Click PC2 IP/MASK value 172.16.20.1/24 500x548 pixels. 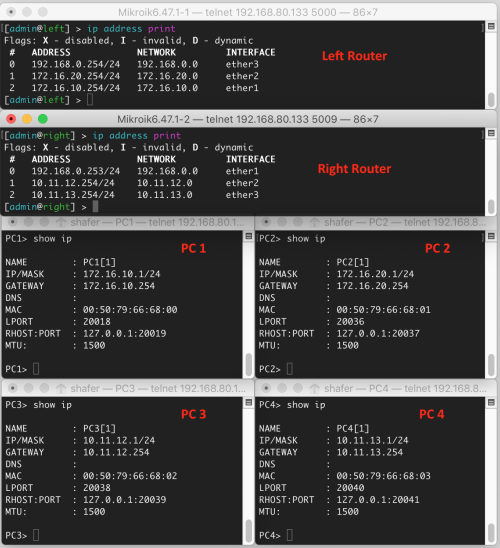(x=375, y=274)
